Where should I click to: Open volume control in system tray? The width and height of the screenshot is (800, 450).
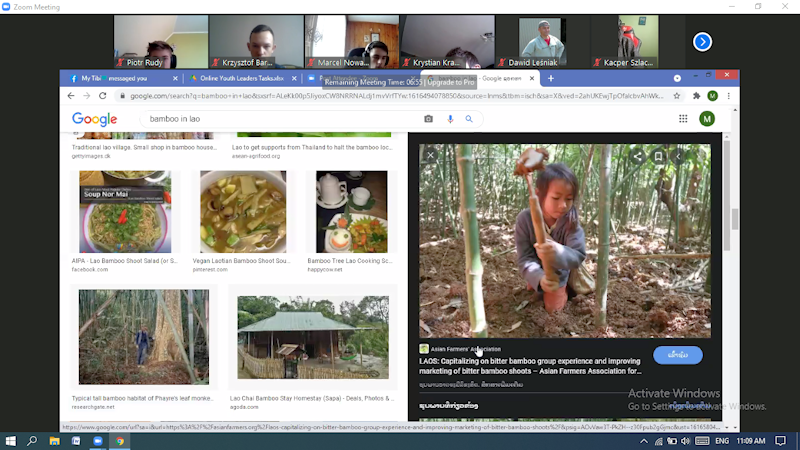(685, 441)
